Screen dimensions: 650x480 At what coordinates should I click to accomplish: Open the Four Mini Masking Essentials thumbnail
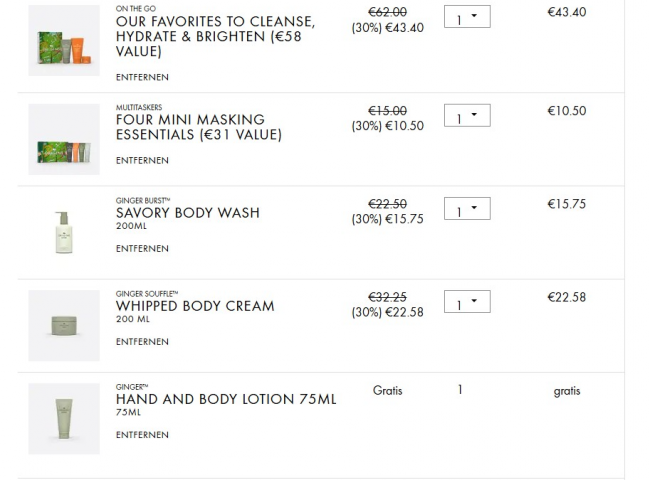click(x=64, y=139)
